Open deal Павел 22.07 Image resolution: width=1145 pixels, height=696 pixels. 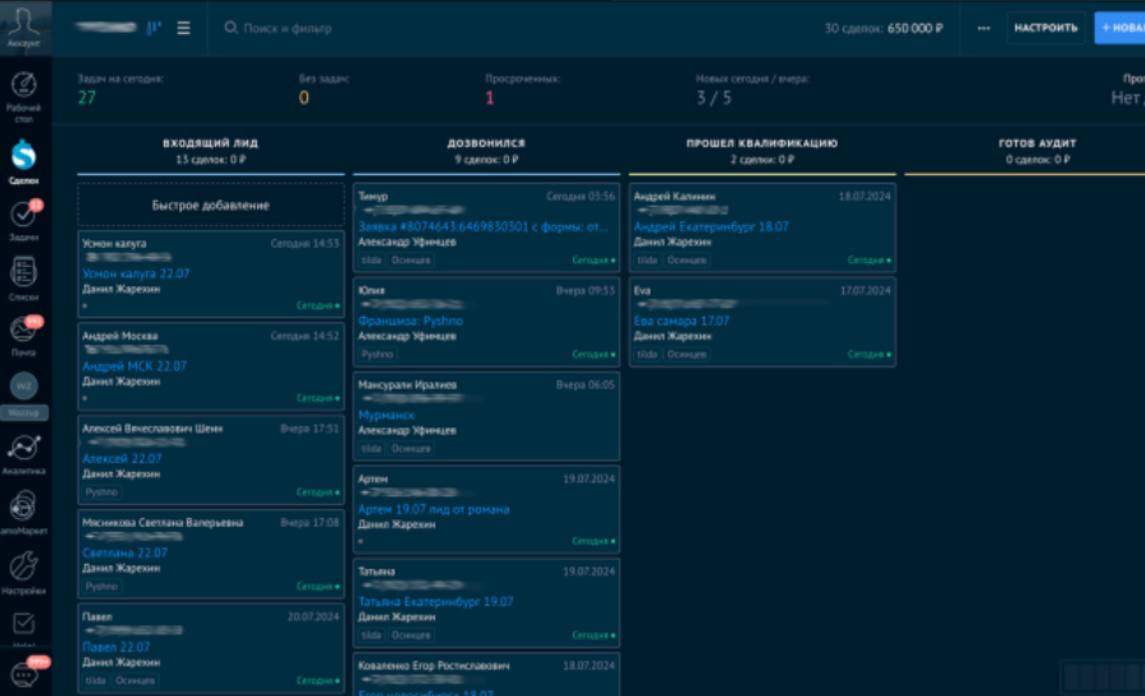point(116,647)
